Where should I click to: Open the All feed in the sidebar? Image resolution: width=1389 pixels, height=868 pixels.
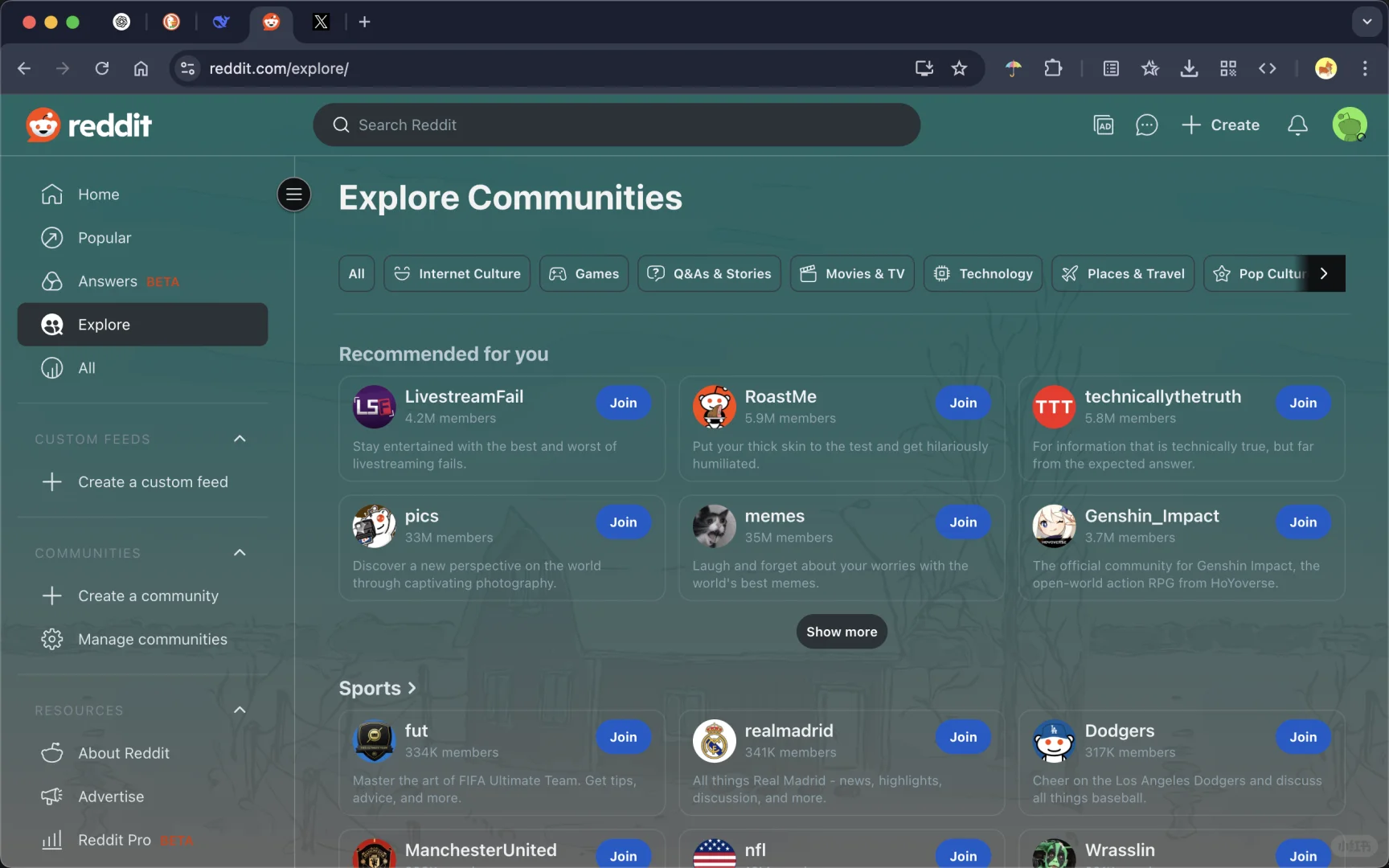pos(142,368)
